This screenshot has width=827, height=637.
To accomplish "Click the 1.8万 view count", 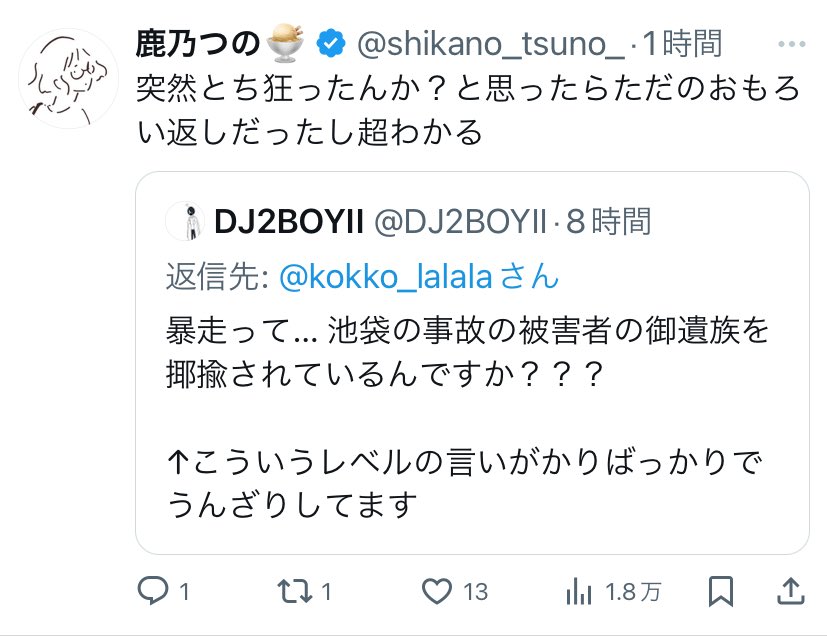I will click(x=633, y=592).
